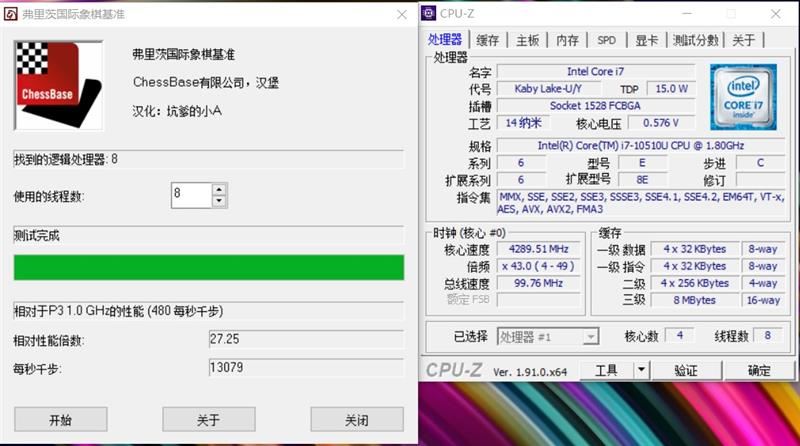Screen dimensions: 800x446
Task: Expand the 工具 dropdown arrow
Action: [x=641, y=370]
